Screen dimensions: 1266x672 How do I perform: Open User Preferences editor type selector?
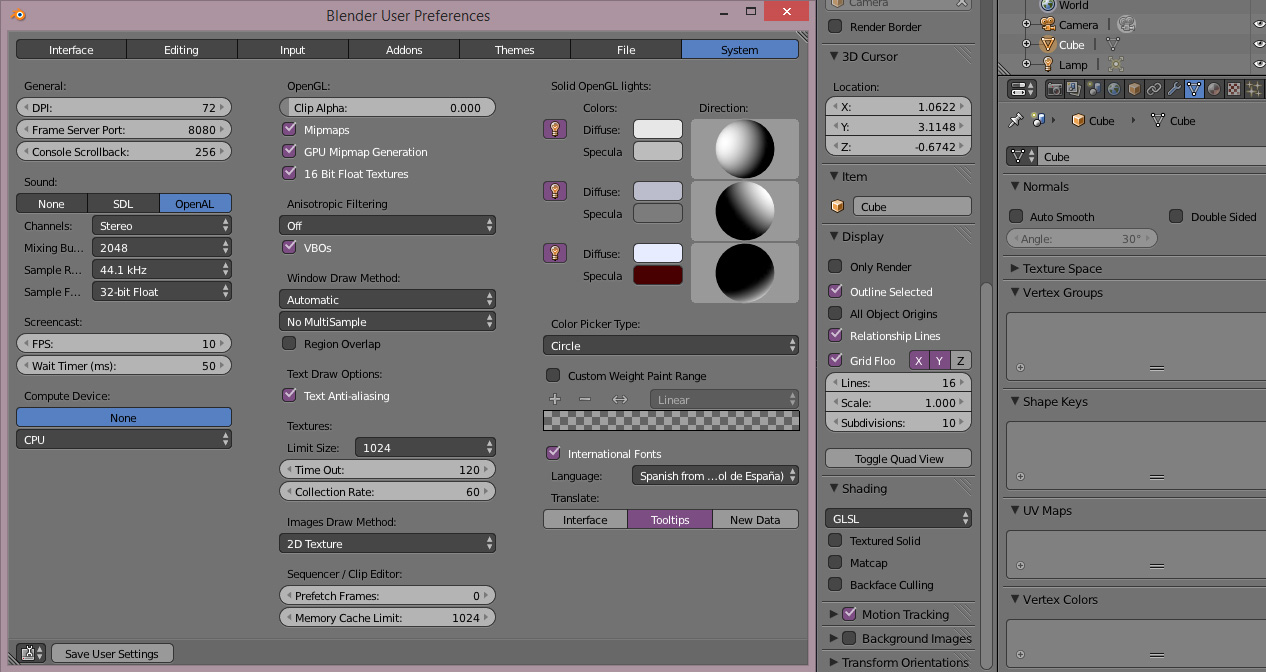click(31, 653)
